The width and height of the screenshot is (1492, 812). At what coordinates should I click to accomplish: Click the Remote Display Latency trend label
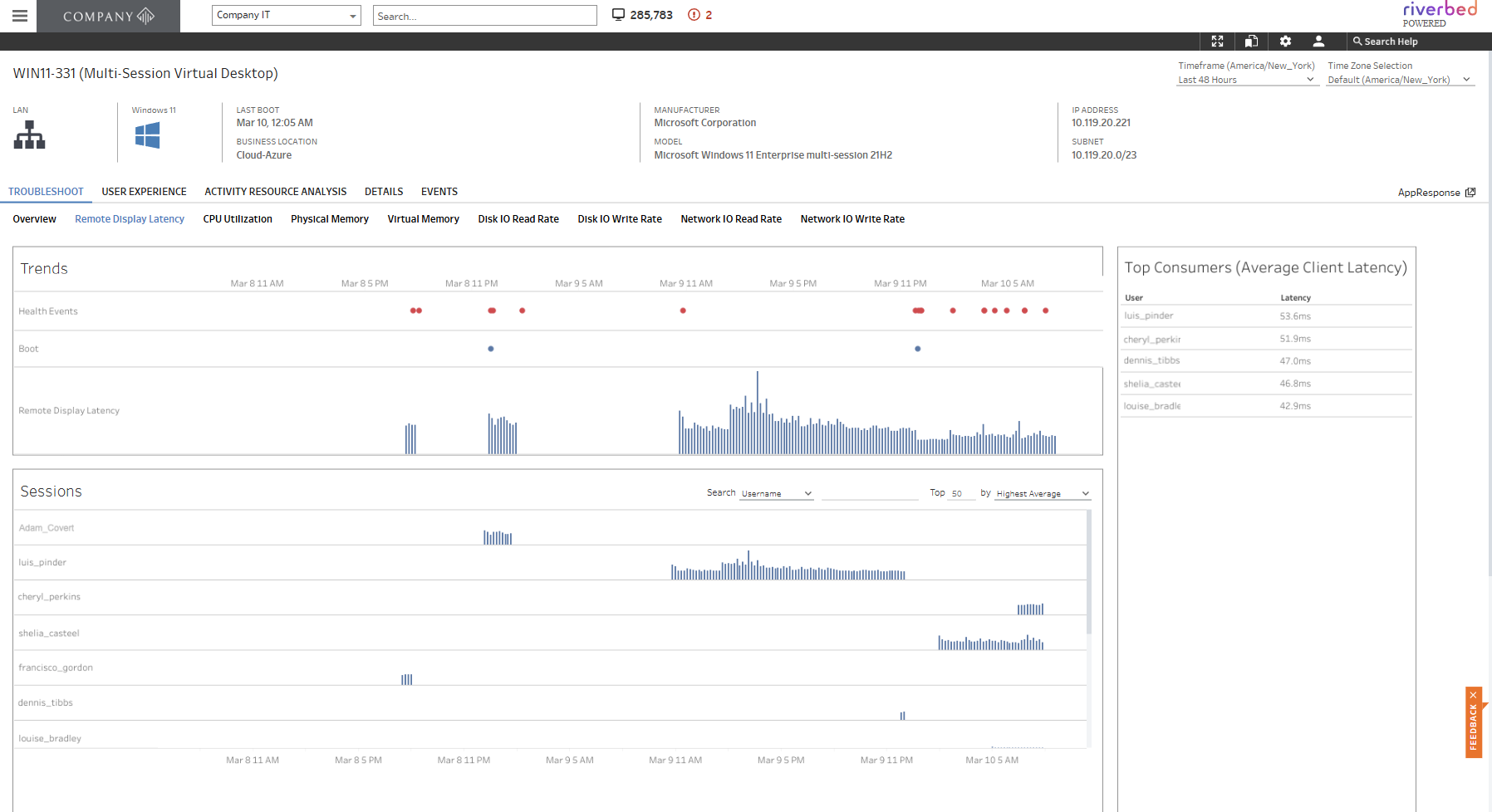(x=69, y=411)
